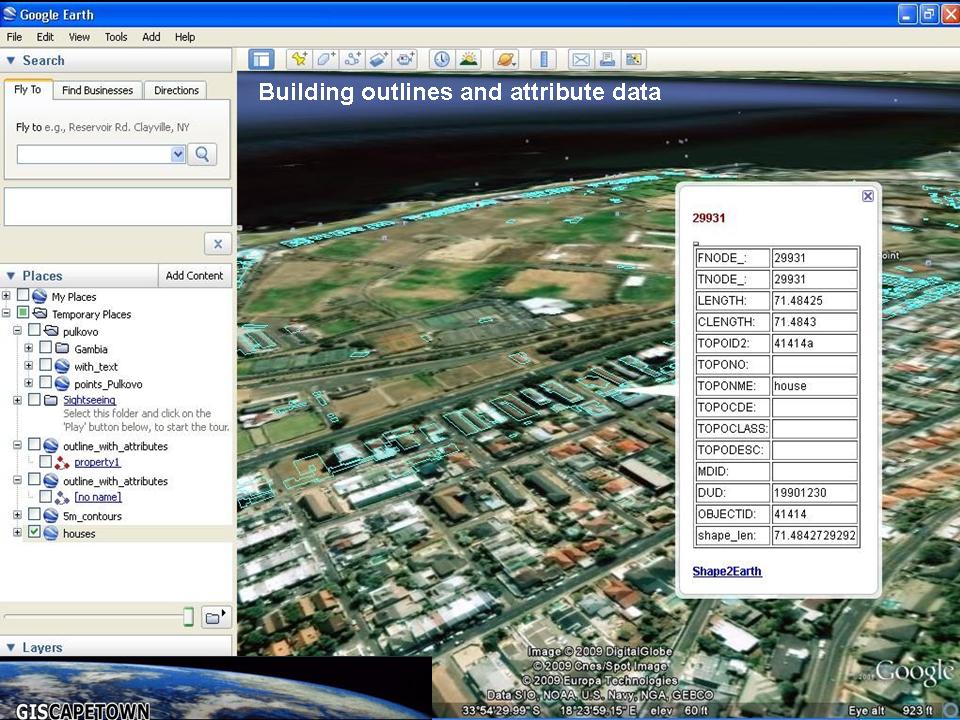Close the 29931 attribute balloon
The width and height of the screenshot is (960, 720).
(868, 196)
